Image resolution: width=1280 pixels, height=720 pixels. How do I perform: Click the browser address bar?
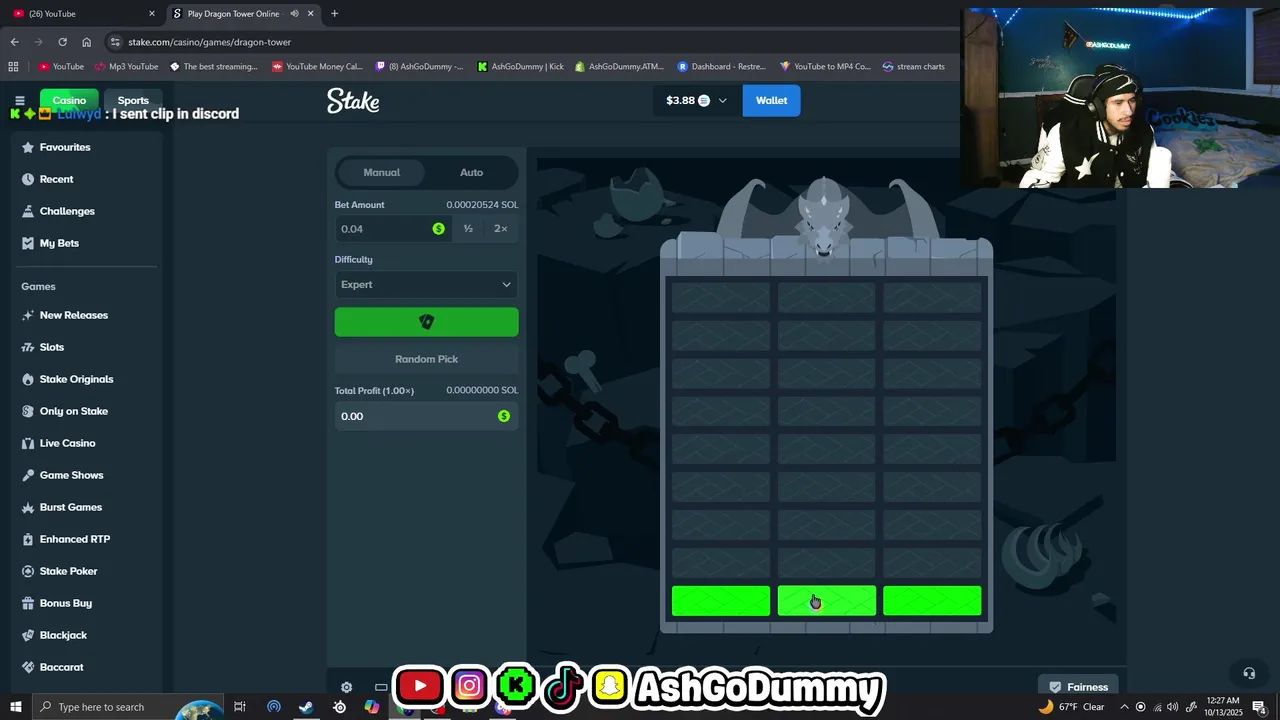[x=530, y=42]
